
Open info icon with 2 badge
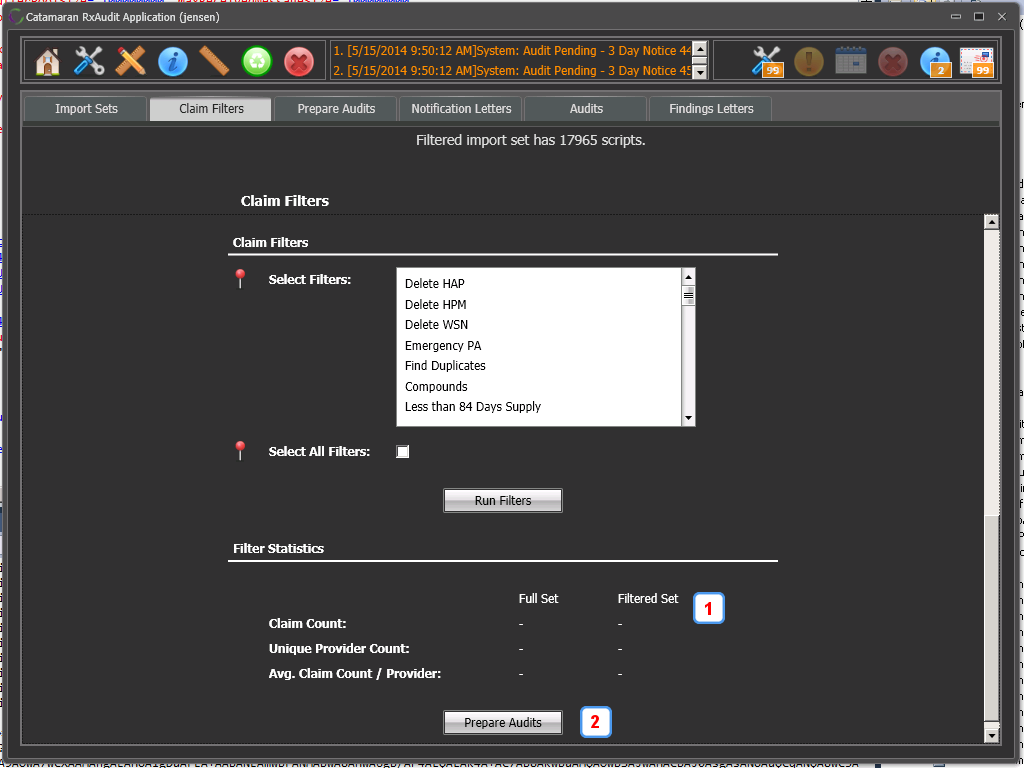tap(936, 62)
